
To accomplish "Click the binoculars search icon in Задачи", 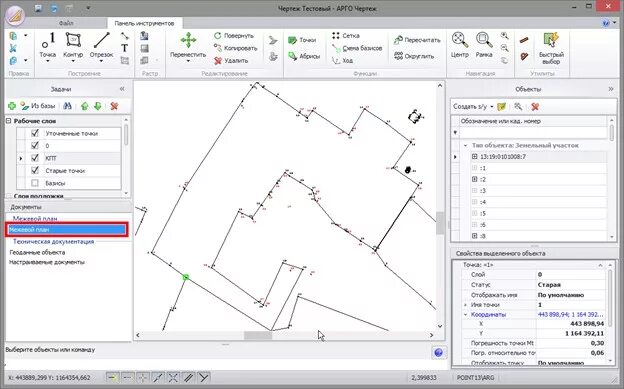I will pos(67,106).
